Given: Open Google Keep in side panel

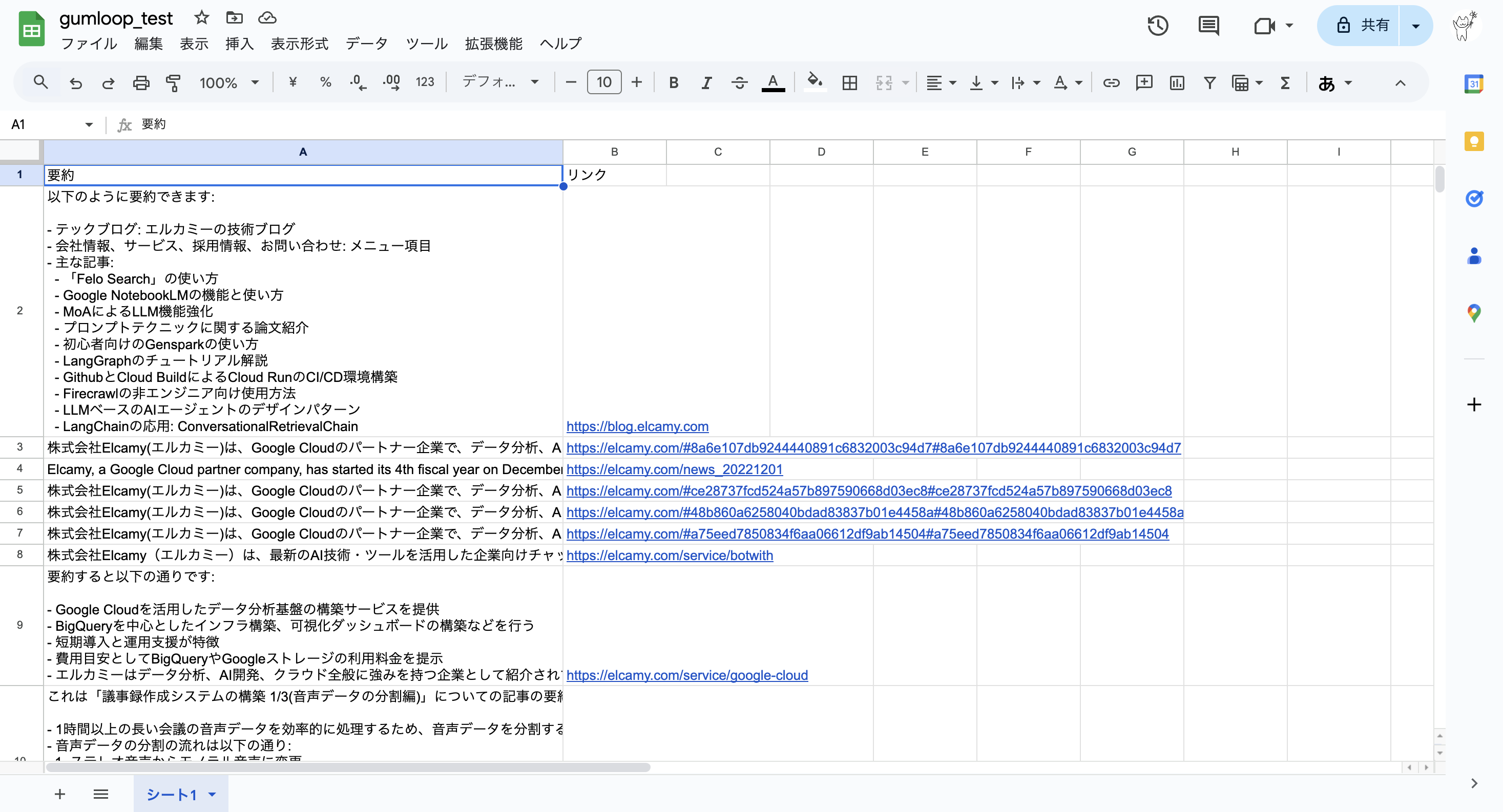Looking at the screenshot, I should point(1474,141).
